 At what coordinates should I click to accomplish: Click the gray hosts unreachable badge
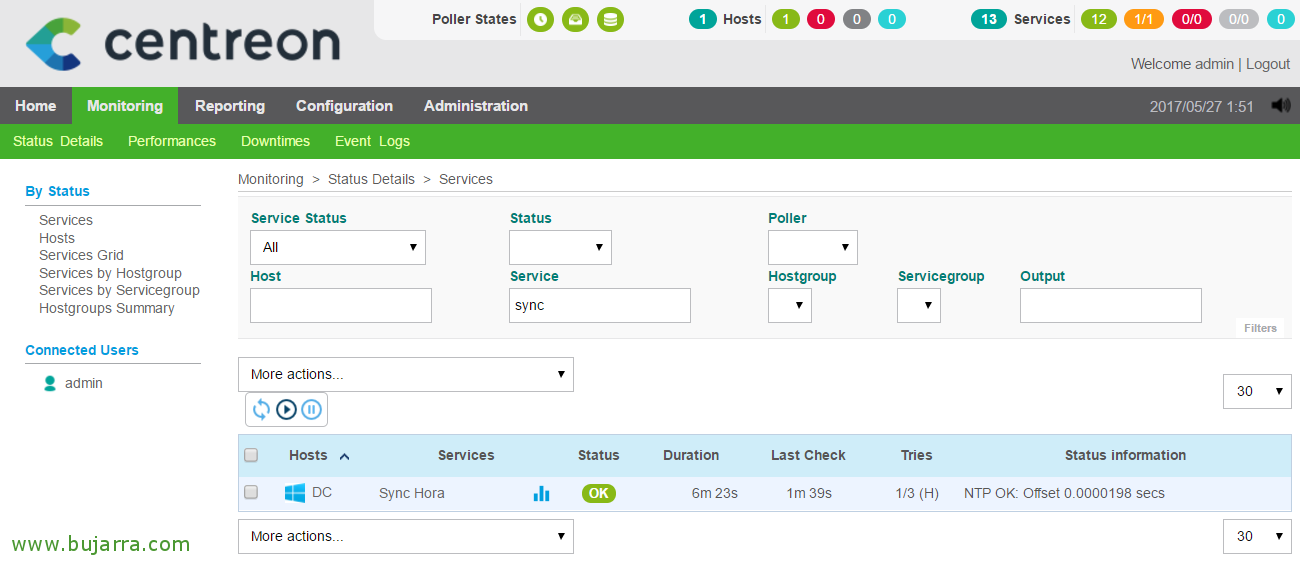click(x=857, y=19)
